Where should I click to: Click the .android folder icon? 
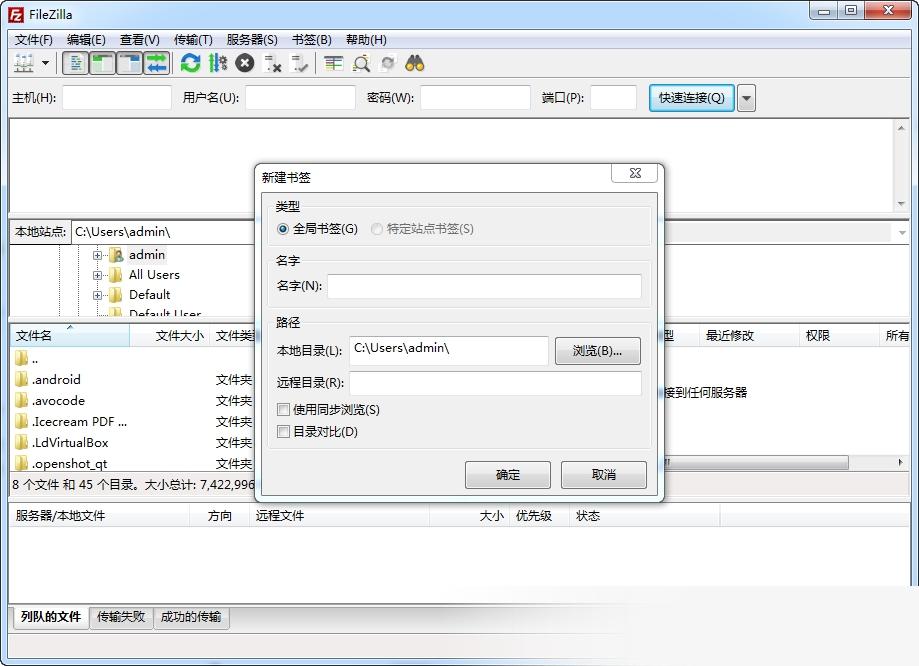[x=22, y=379]
